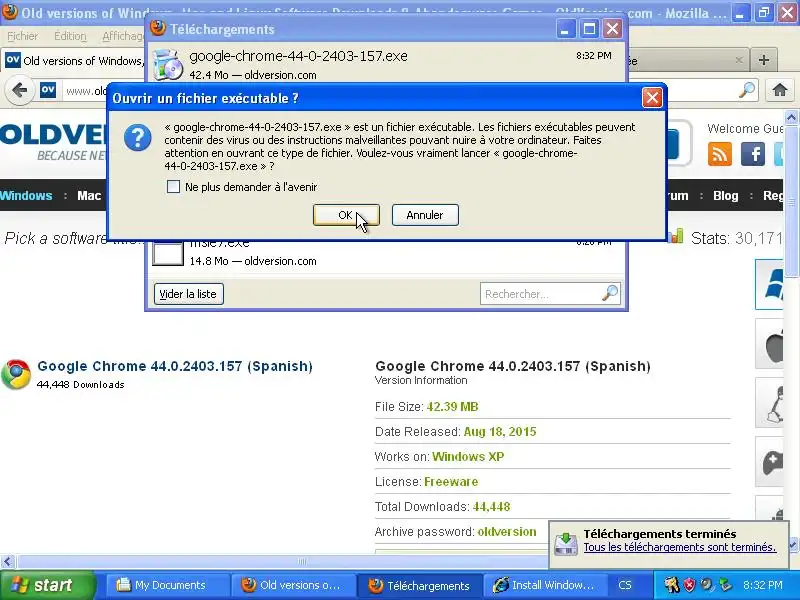Click the Apple category icon in sidebar
This screenshot has width=800, height=600.
769,343
